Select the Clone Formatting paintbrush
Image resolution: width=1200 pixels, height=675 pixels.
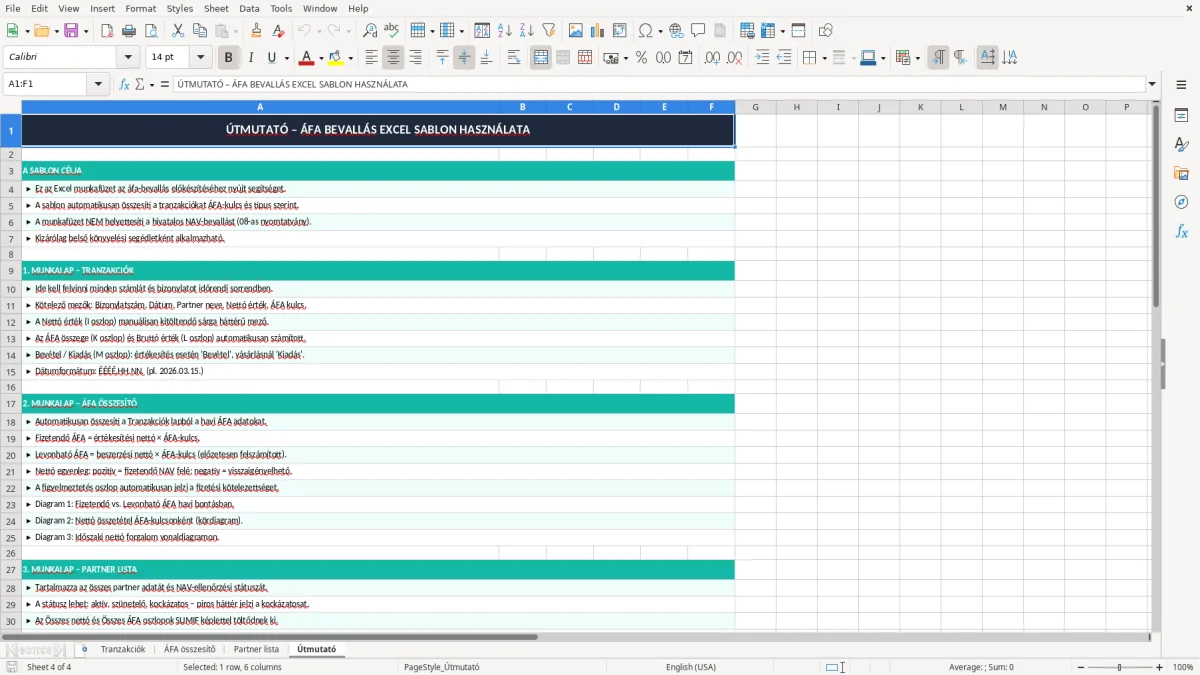pyautogui.click(x=256, y=31)
